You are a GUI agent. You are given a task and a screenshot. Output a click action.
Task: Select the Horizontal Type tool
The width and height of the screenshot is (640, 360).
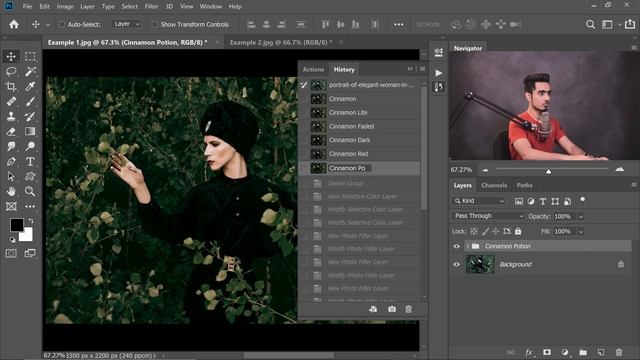tap(30, 161)
